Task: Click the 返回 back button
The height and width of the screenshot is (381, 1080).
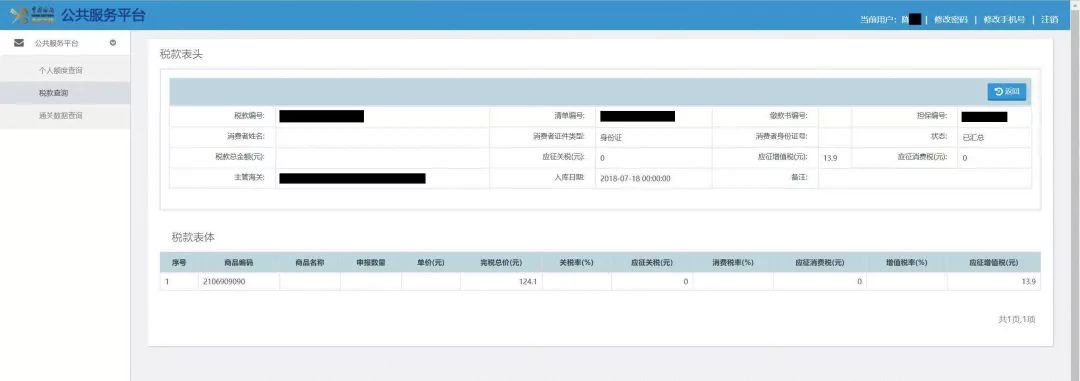Action: click(x=1006, y=92)
